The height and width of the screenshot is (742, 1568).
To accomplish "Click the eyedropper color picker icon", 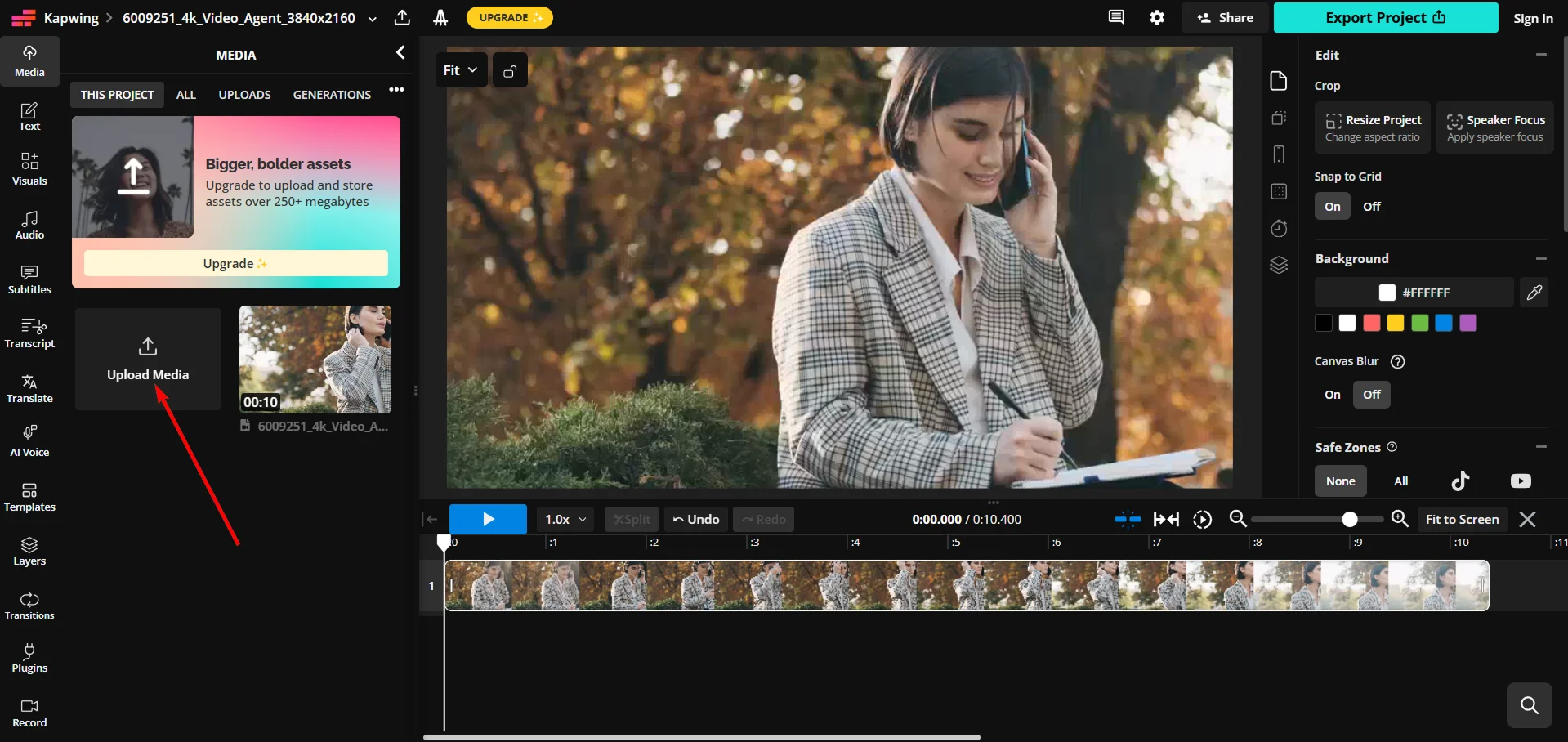I will [1534, 293].
